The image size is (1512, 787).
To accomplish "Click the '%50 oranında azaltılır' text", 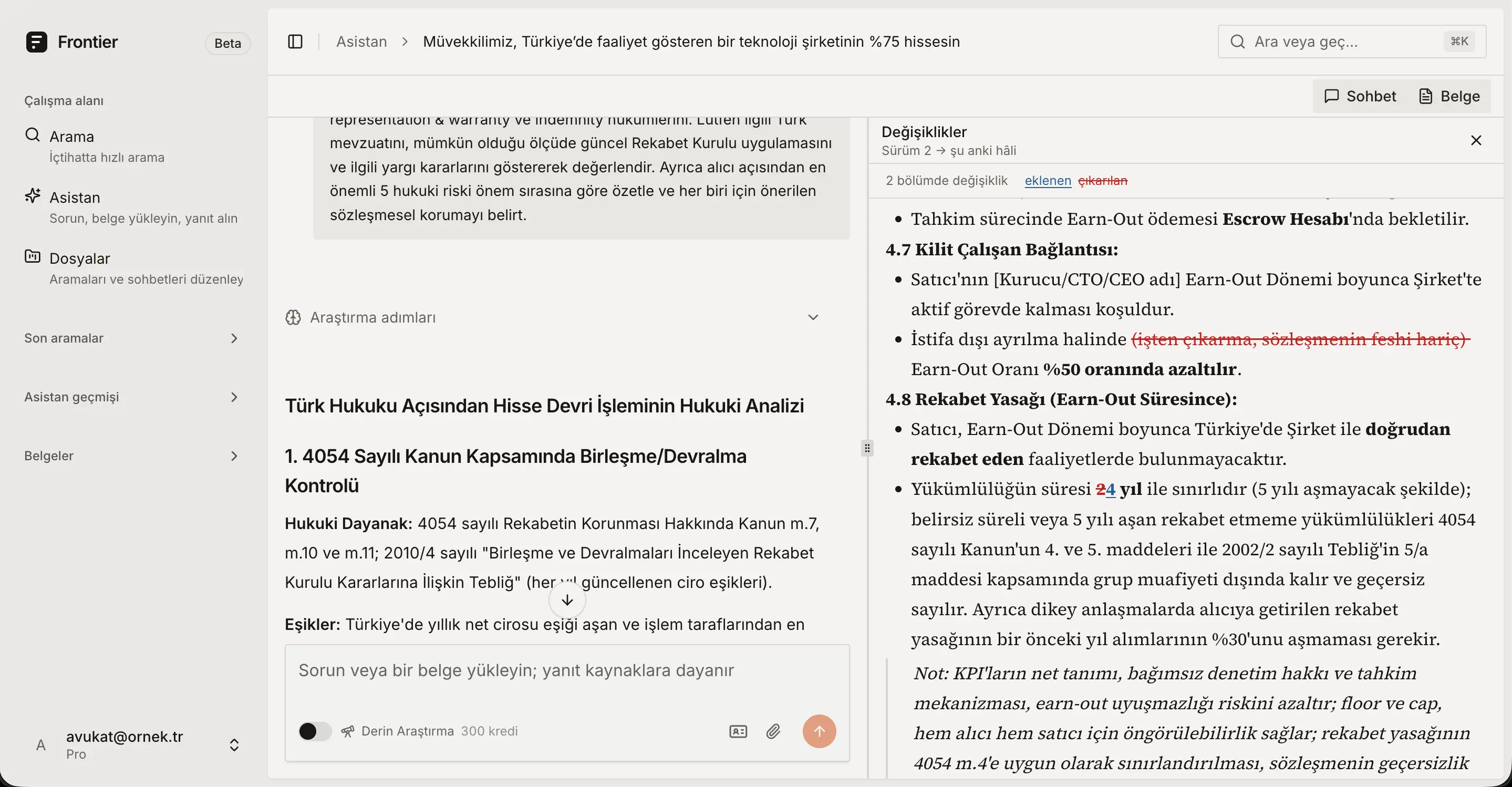I will (x=1140, y=369).
